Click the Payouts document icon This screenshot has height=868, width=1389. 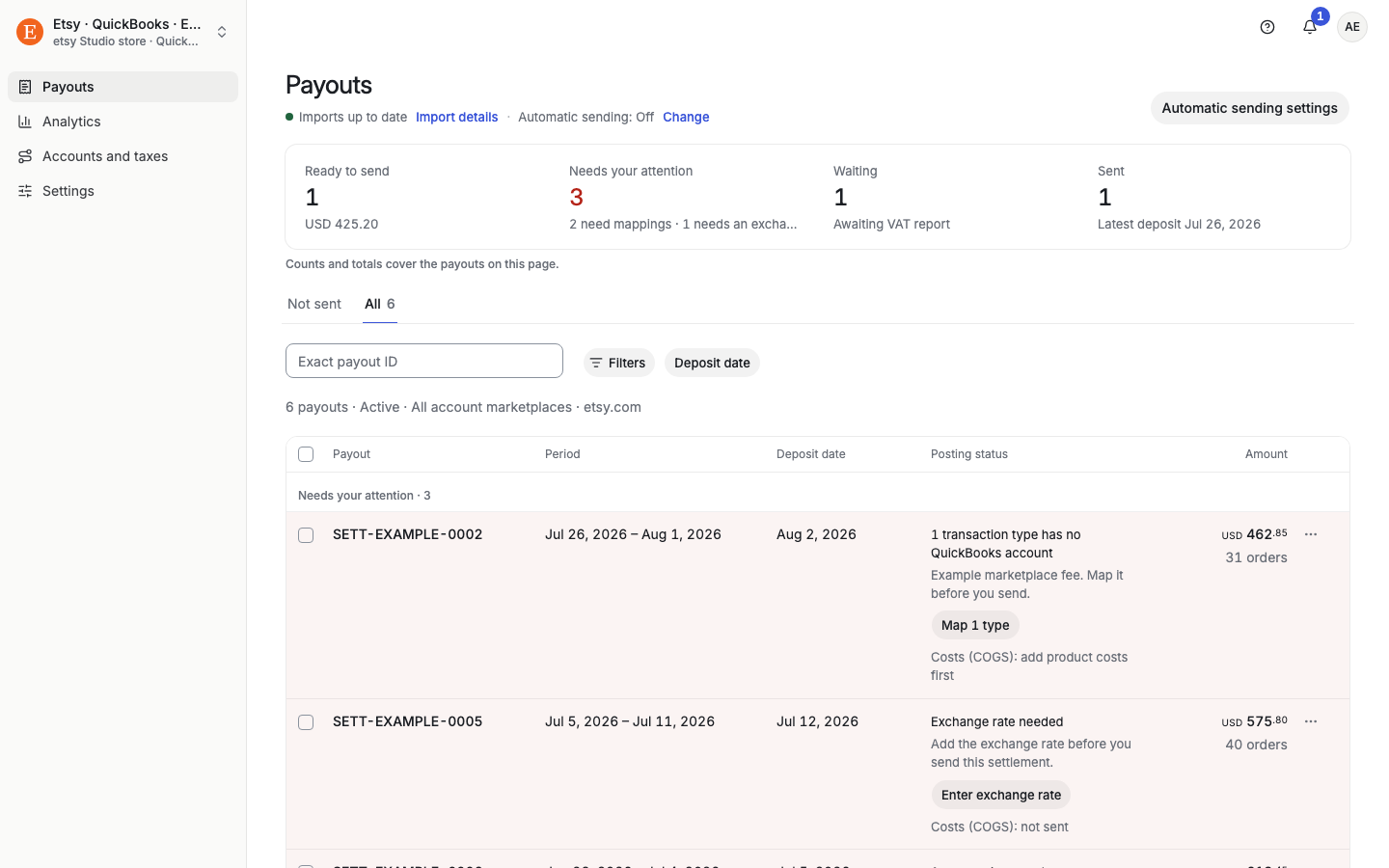[x=25, y=87]
